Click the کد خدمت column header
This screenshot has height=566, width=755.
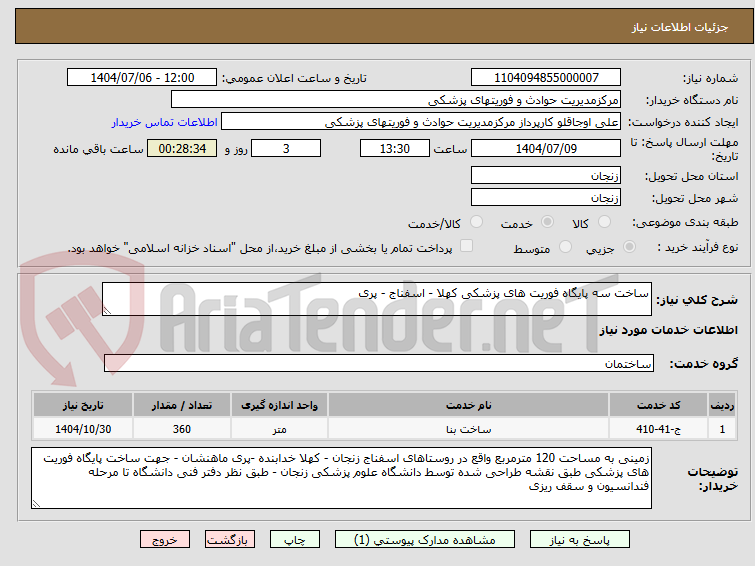(x=658, y=405)
